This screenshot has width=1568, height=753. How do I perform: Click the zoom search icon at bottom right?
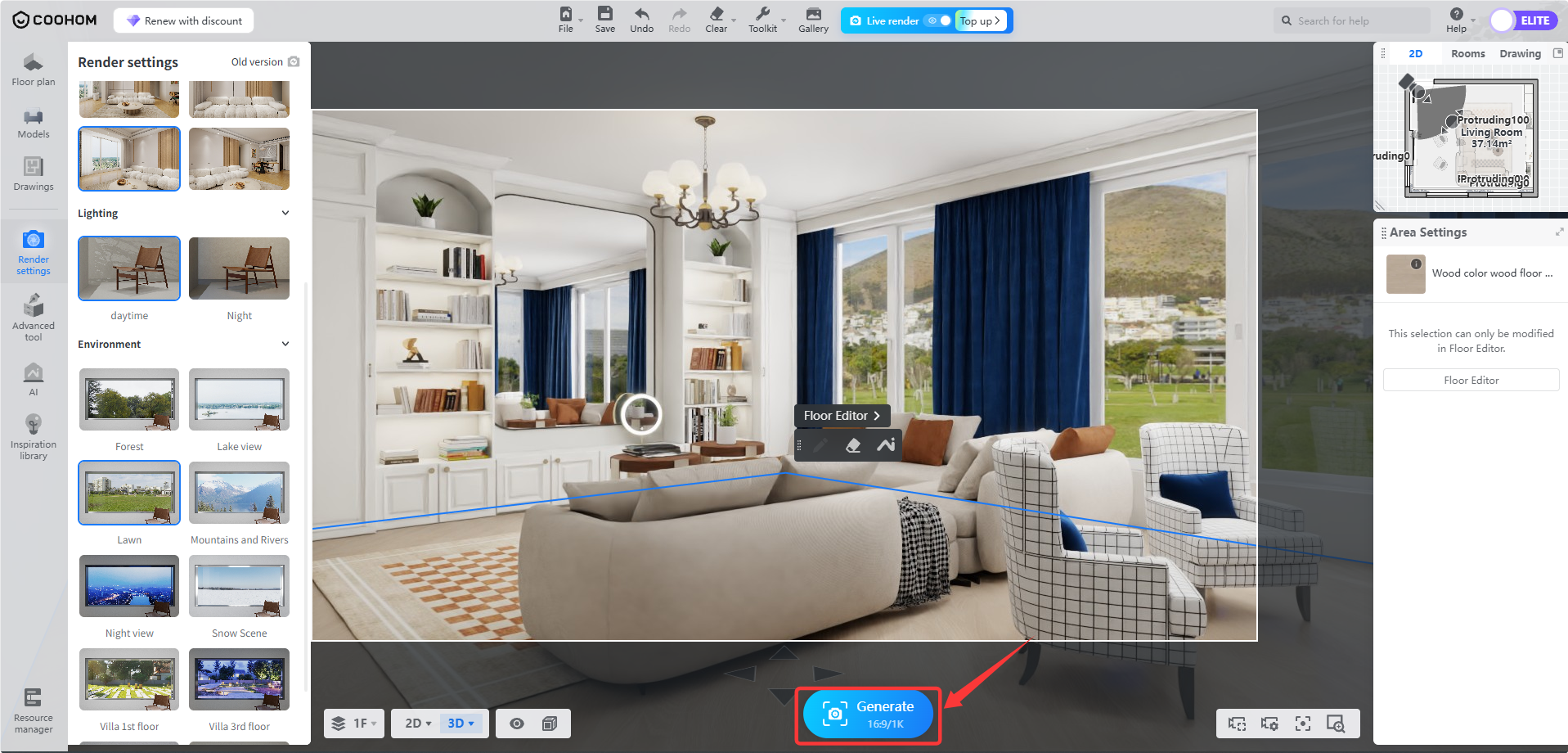[x=1335, y=724]
